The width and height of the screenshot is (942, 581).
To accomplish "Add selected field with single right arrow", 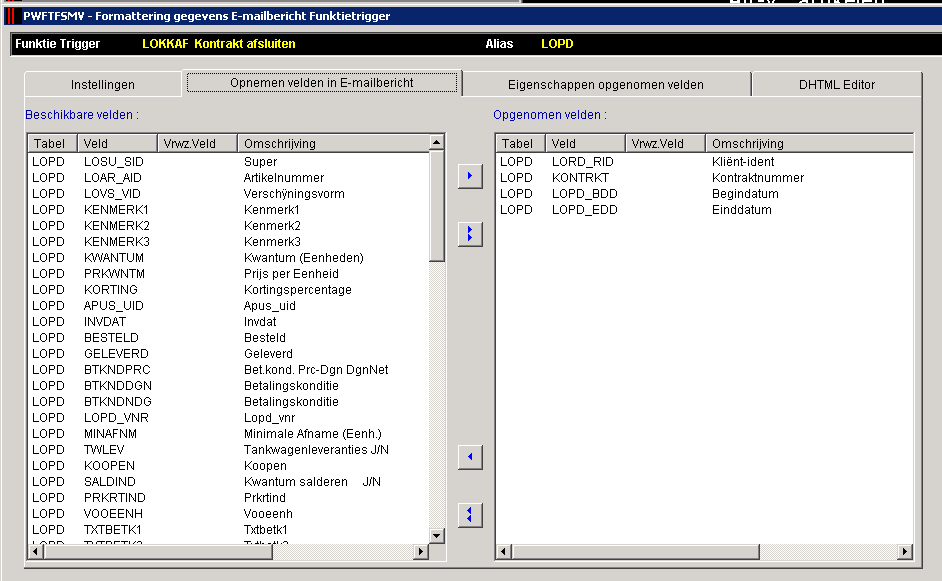I will click(x=470, y=176).
